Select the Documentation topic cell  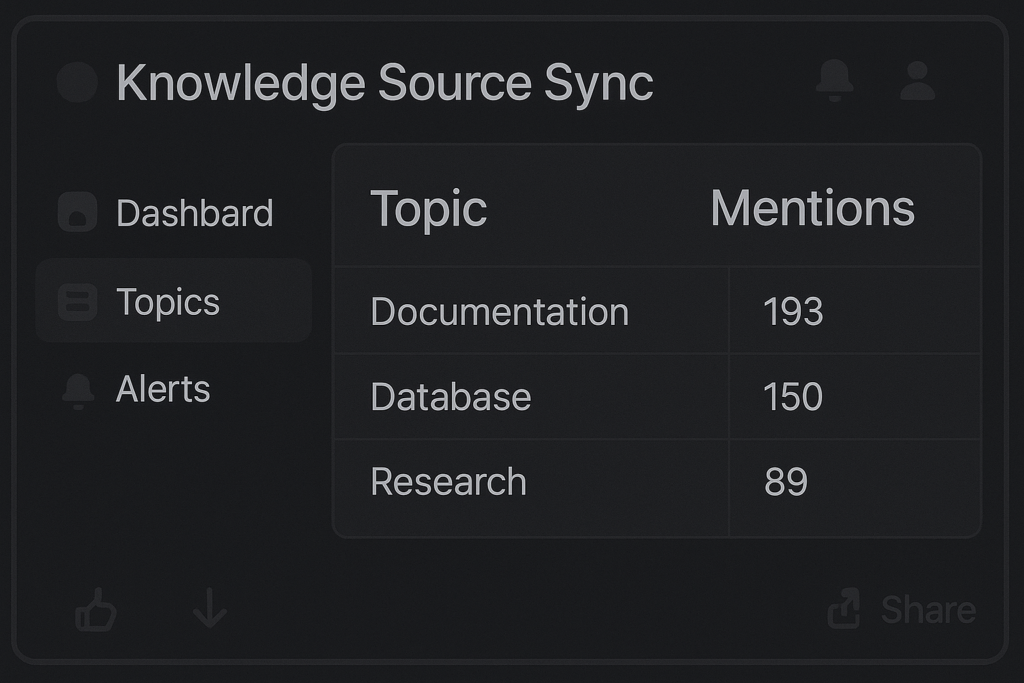click(x=499, y=311)
